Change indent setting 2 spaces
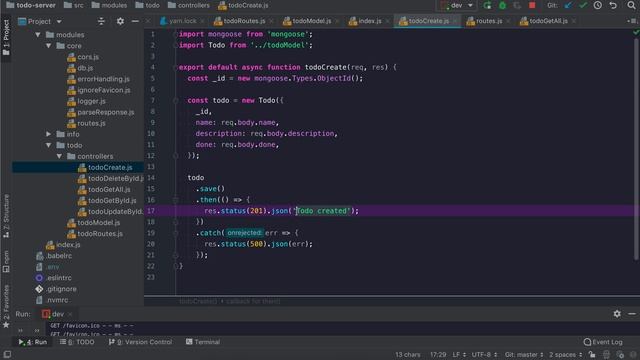 [565, 354]
